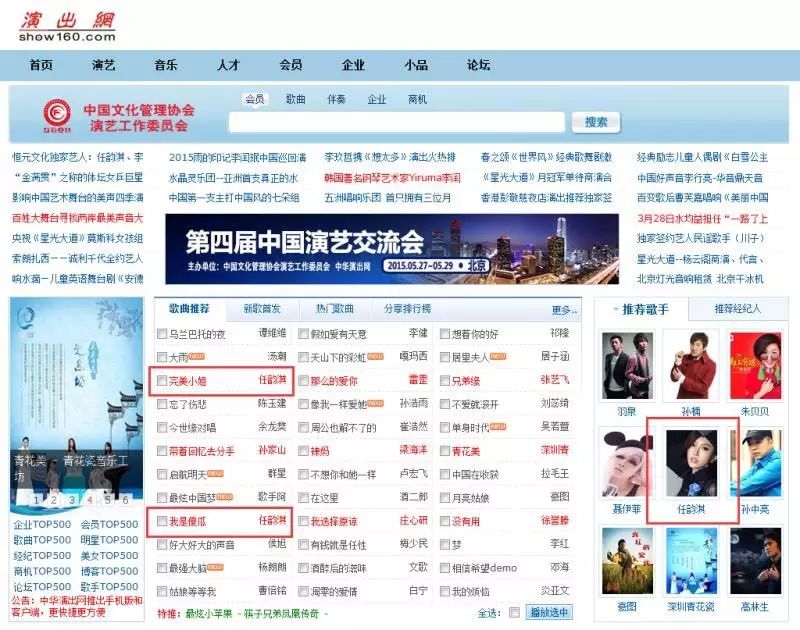Open headline 2015雨的印记李闰珉中国巡回演

[237, 158]
